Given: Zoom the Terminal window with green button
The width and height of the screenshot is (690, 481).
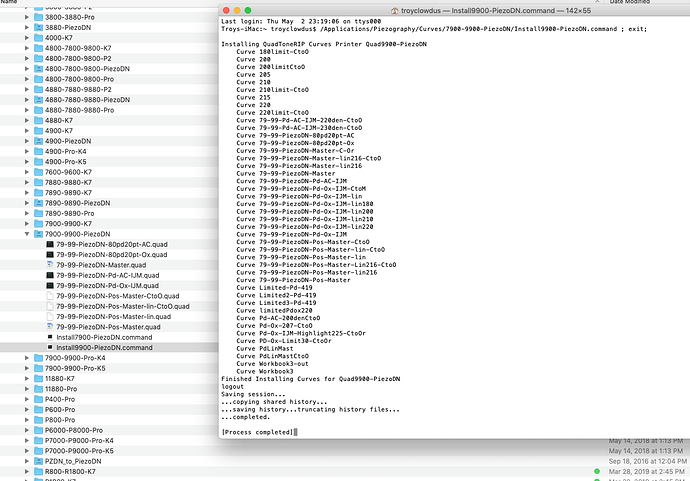Looking at the screenshot, I should 248,10.
